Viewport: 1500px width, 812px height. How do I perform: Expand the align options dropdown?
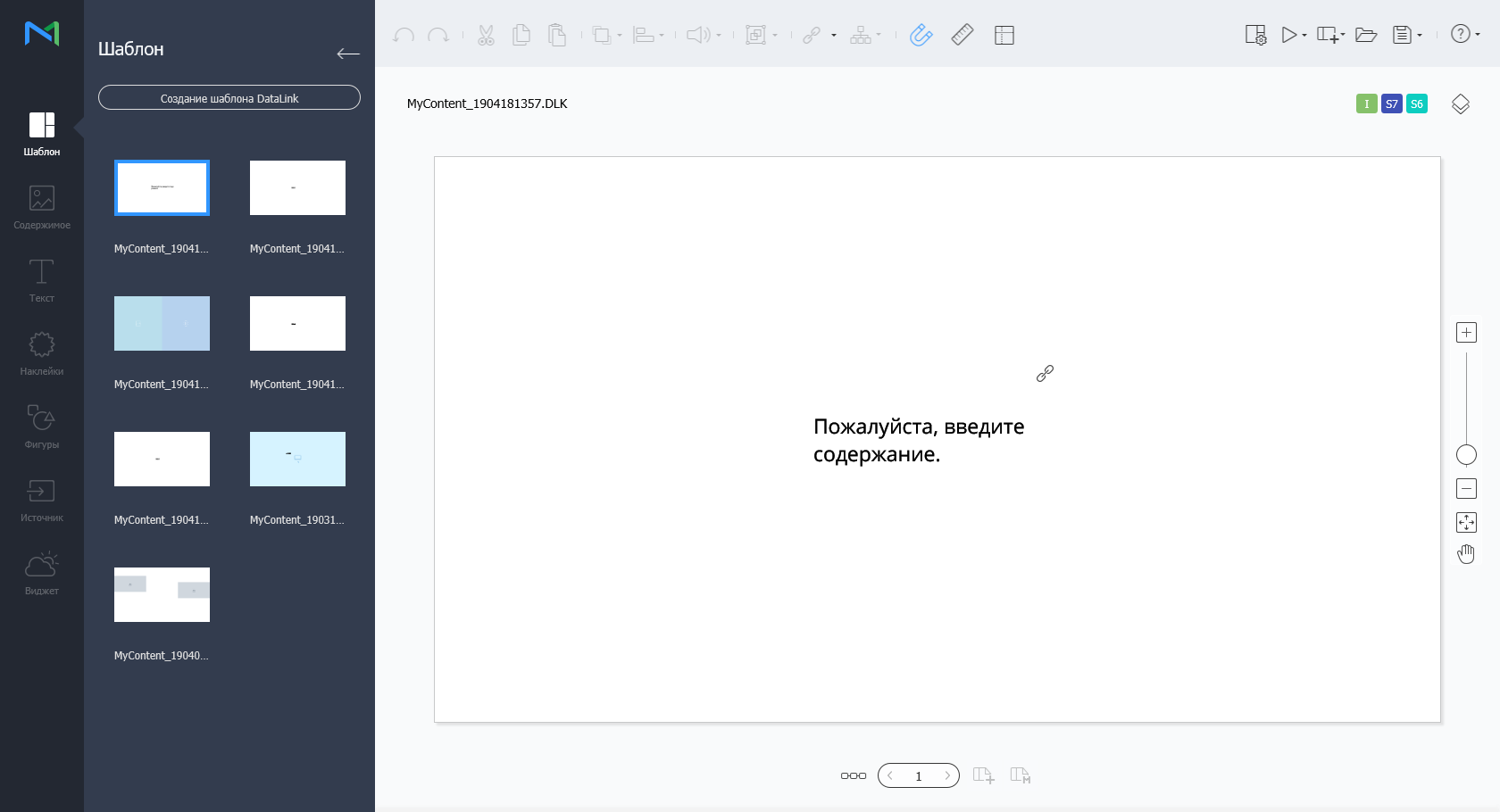[x=662, y=36]
